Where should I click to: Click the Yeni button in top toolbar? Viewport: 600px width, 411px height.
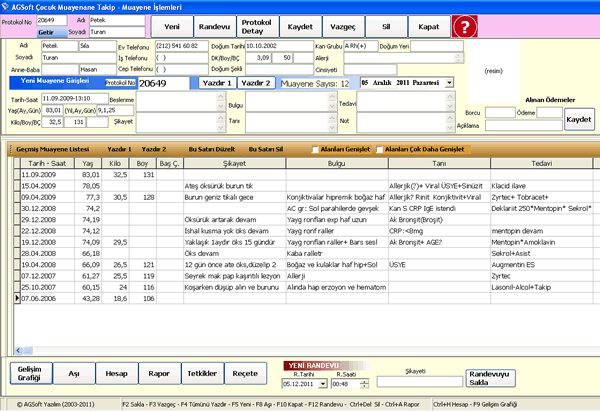coord(173,25)
